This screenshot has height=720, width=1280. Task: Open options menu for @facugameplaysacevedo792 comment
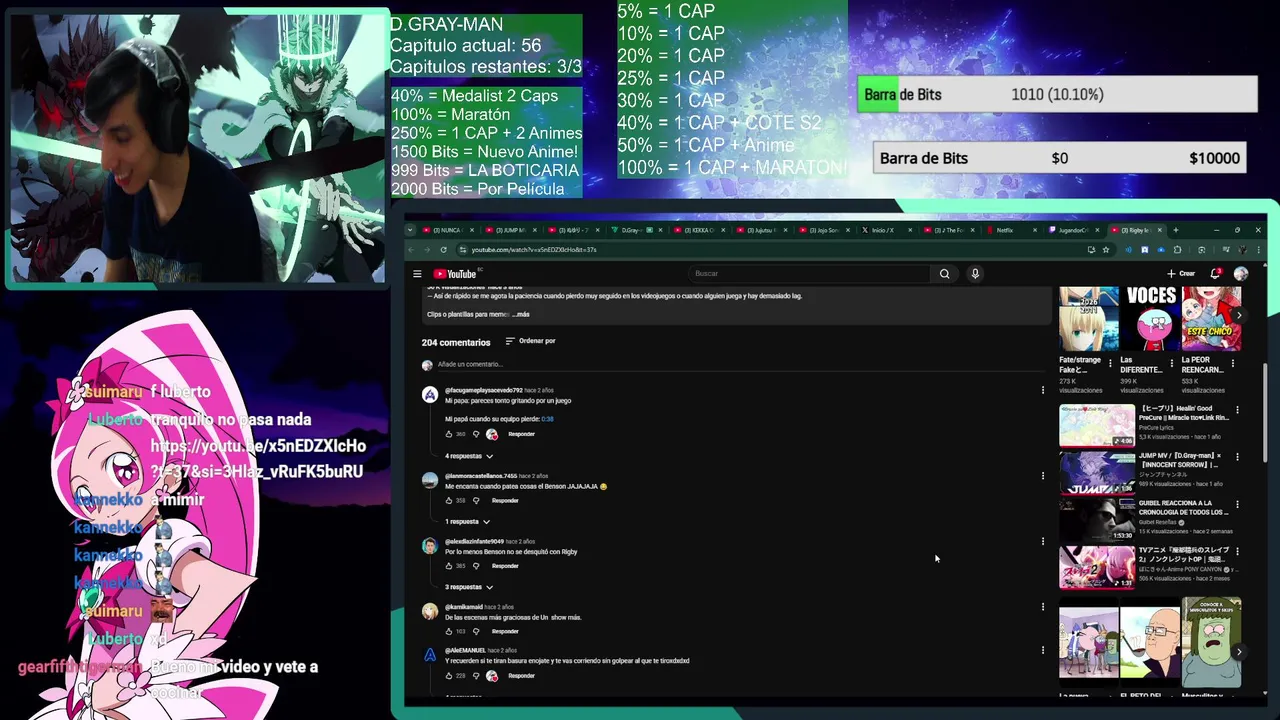[1043, 390]
